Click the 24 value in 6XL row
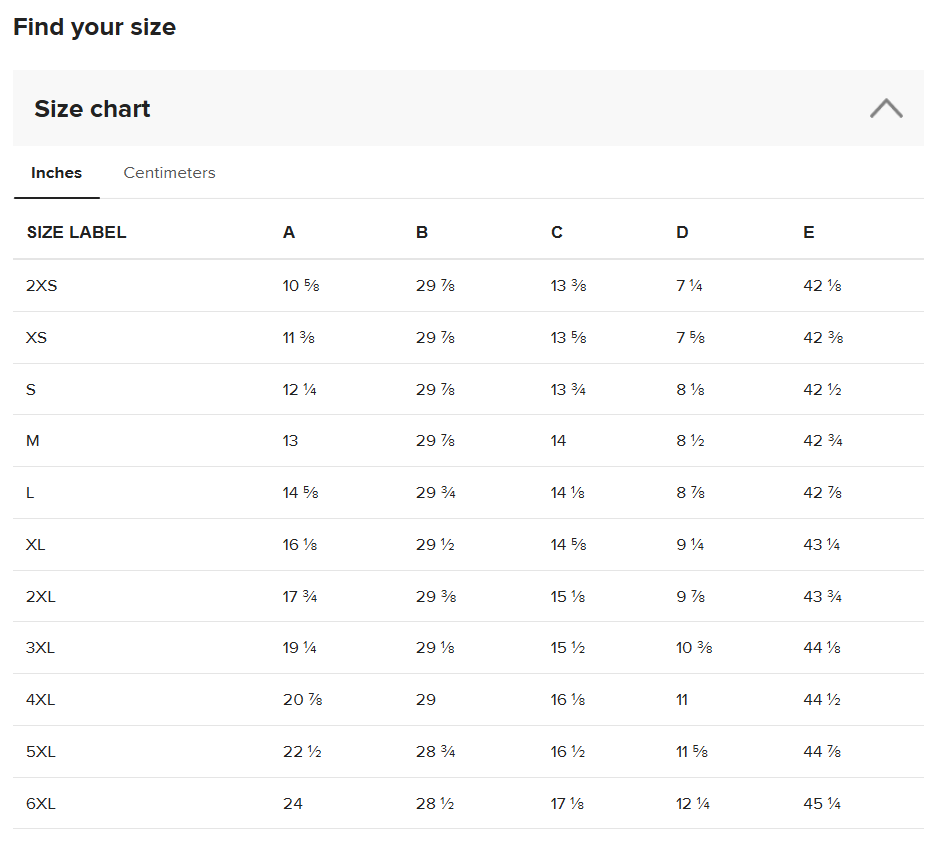This screenshot has width=939, height=845. point(293,804)
